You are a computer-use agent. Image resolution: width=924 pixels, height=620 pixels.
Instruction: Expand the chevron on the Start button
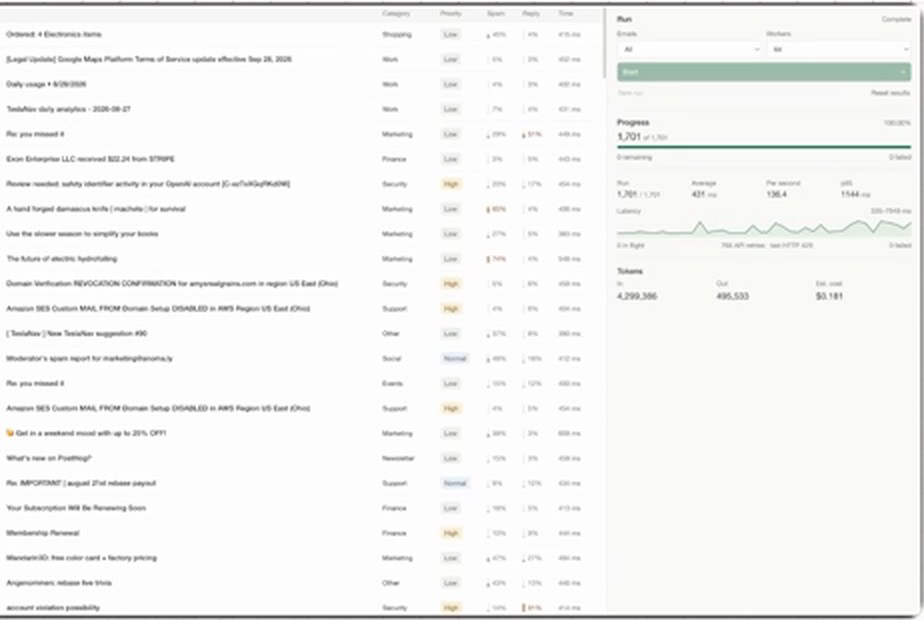tap(903, 72)
